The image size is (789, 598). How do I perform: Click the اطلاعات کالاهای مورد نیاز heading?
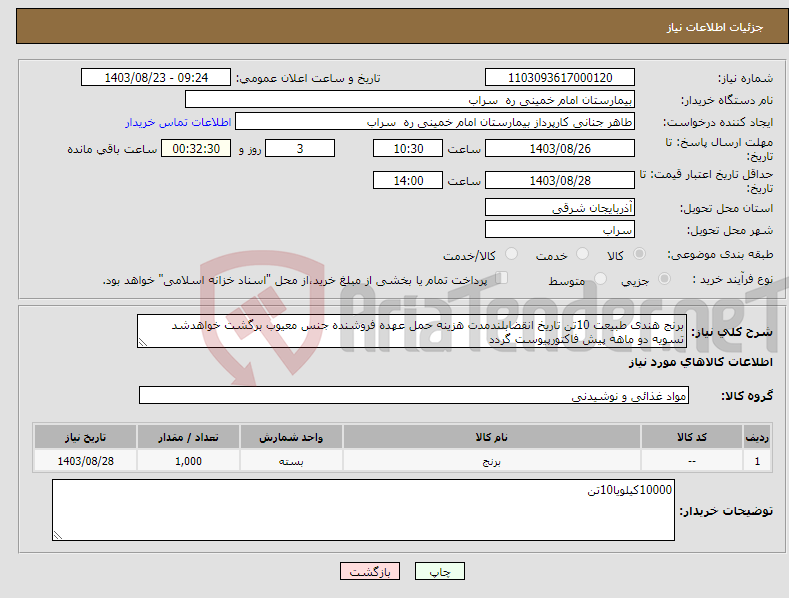pos(700,362)
